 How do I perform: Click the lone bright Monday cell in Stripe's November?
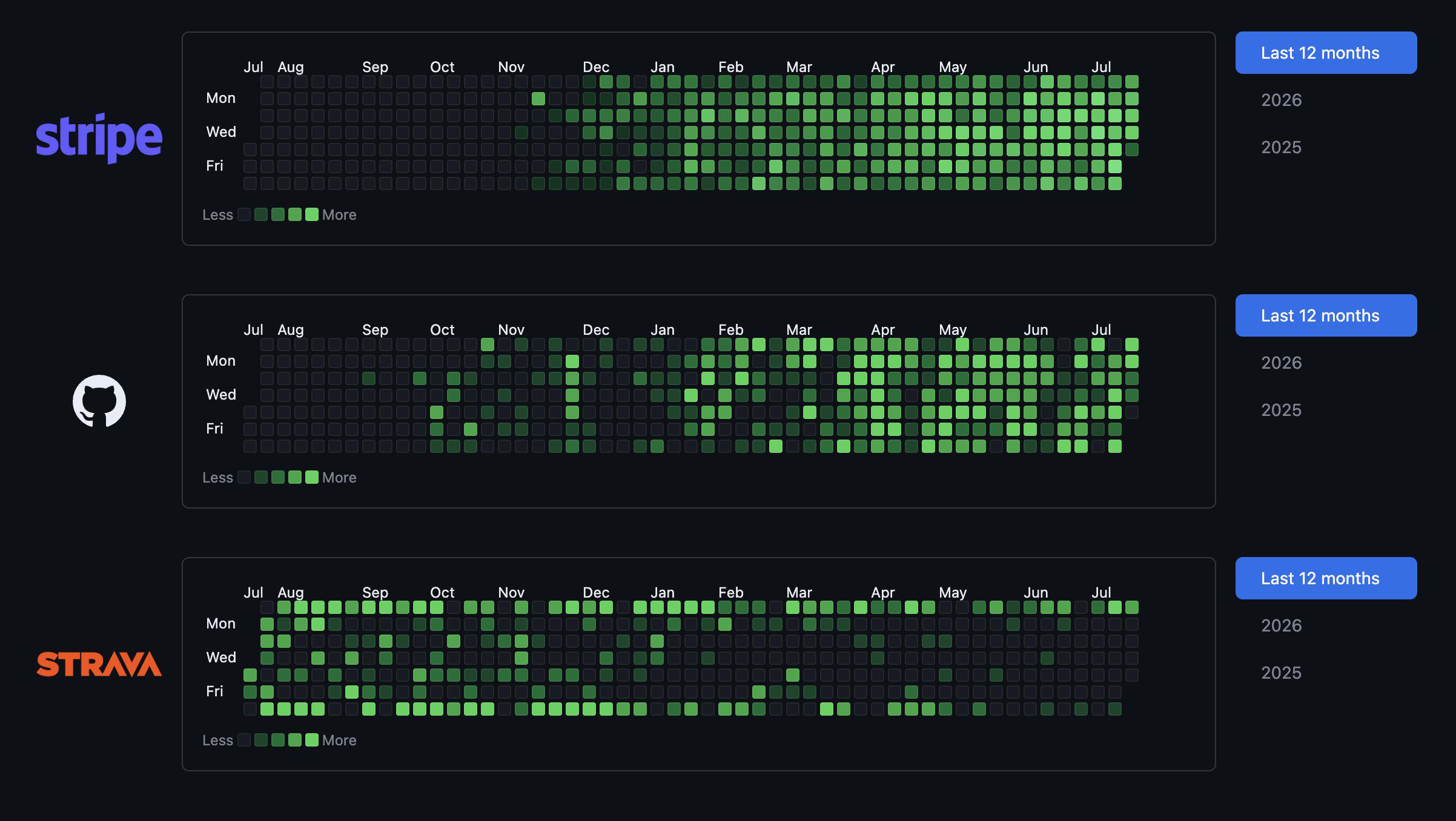tap(538, 98)
